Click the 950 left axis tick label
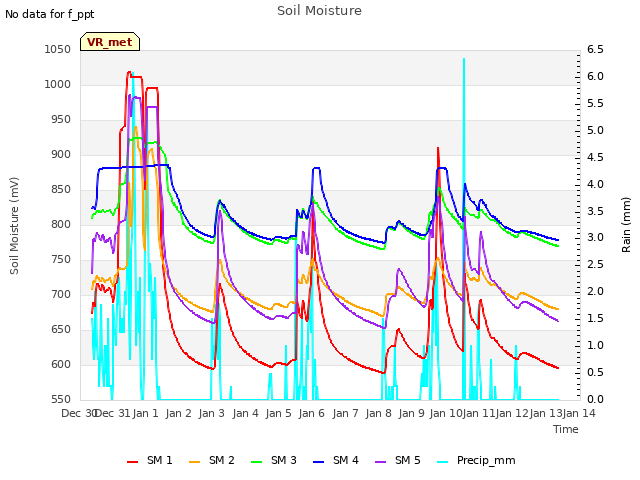Viewport: 640px width, 480px height. [x=61, y=120]
